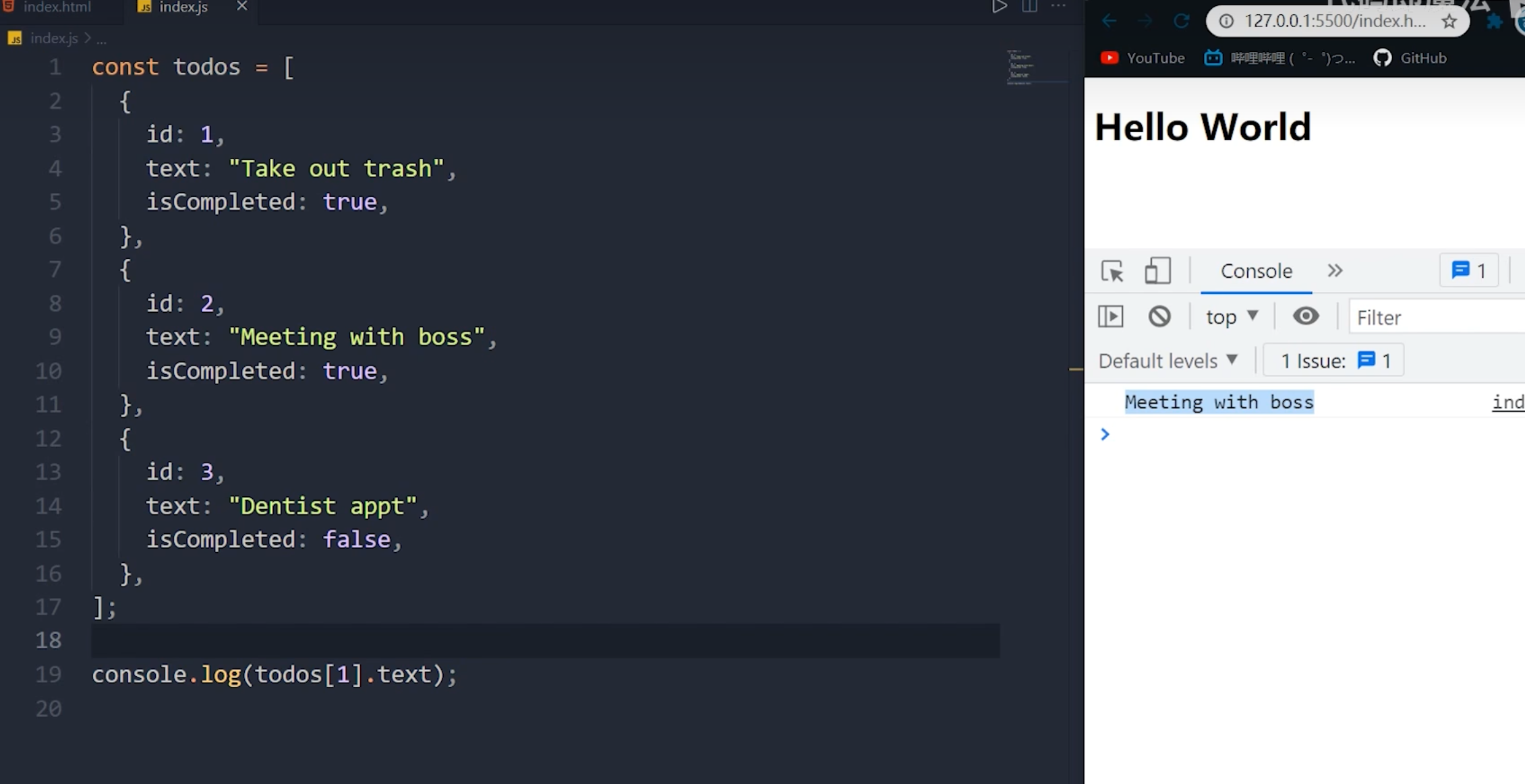Create a live expression with eye icon

[x=1306, y=316]
